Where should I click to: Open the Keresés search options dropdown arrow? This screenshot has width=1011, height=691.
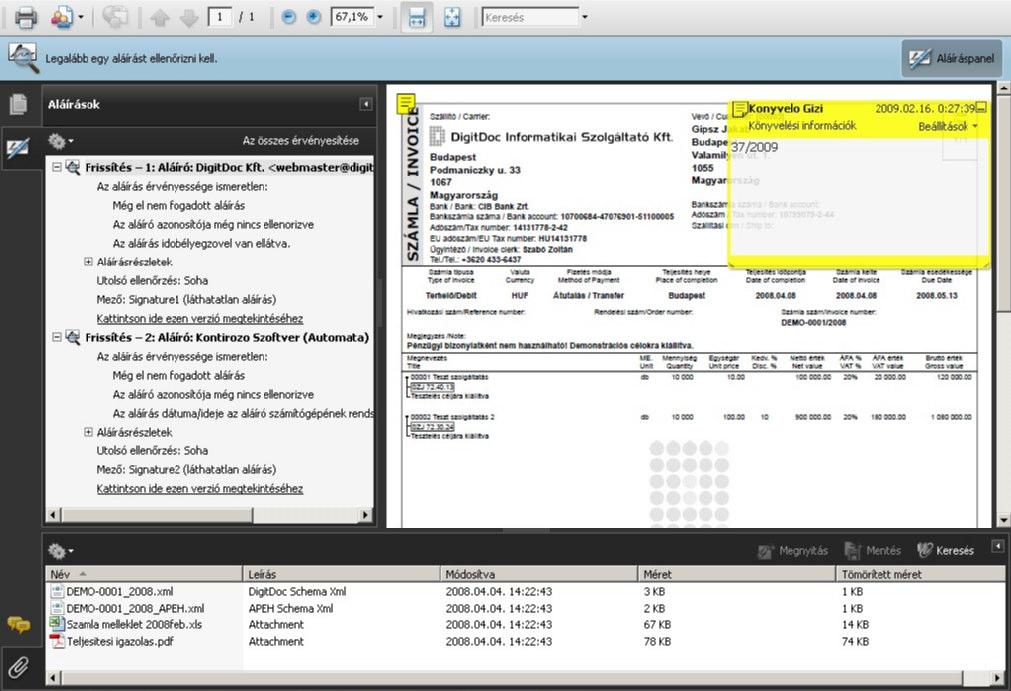[x=585, y=17]
